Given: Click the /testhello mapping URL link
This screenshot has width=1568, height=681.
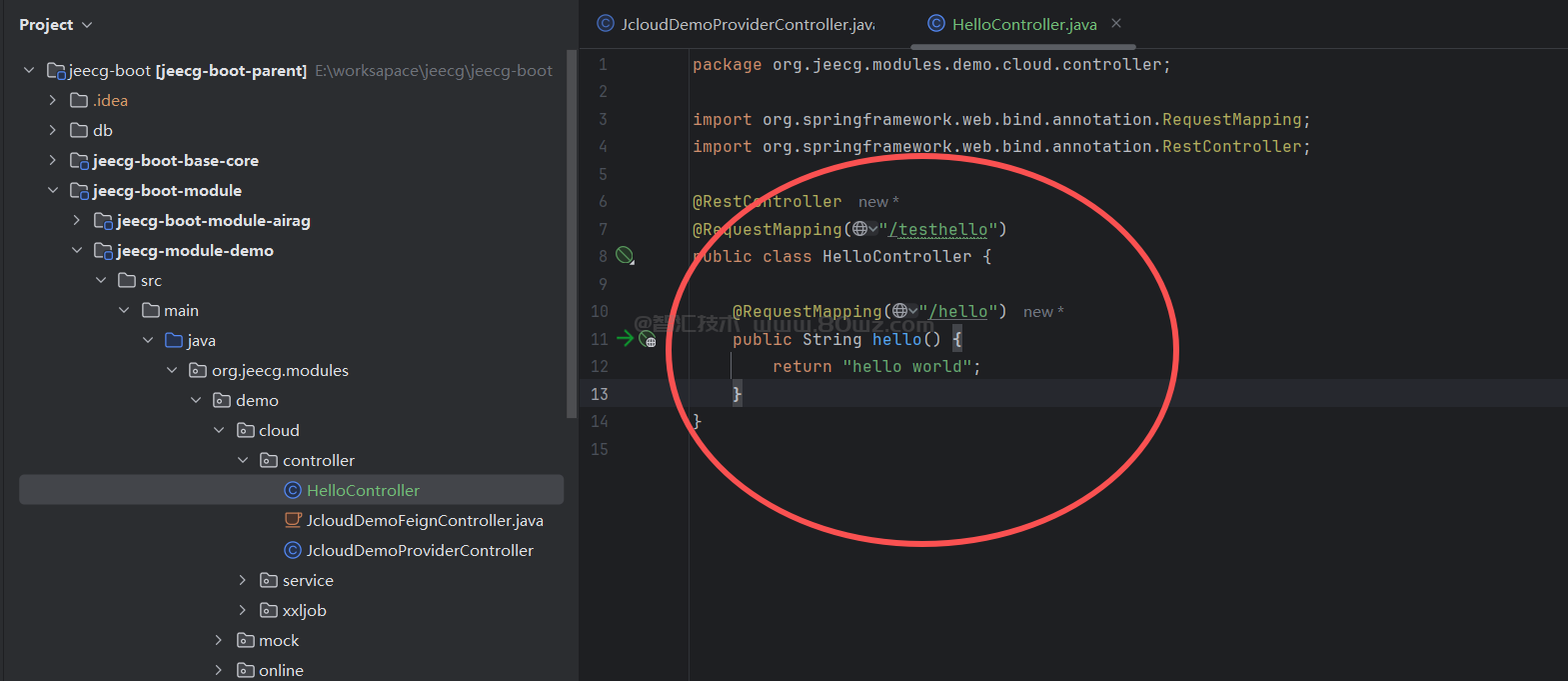Looking at the screenshot, I should pyautogui.click(x=937, y=229).
